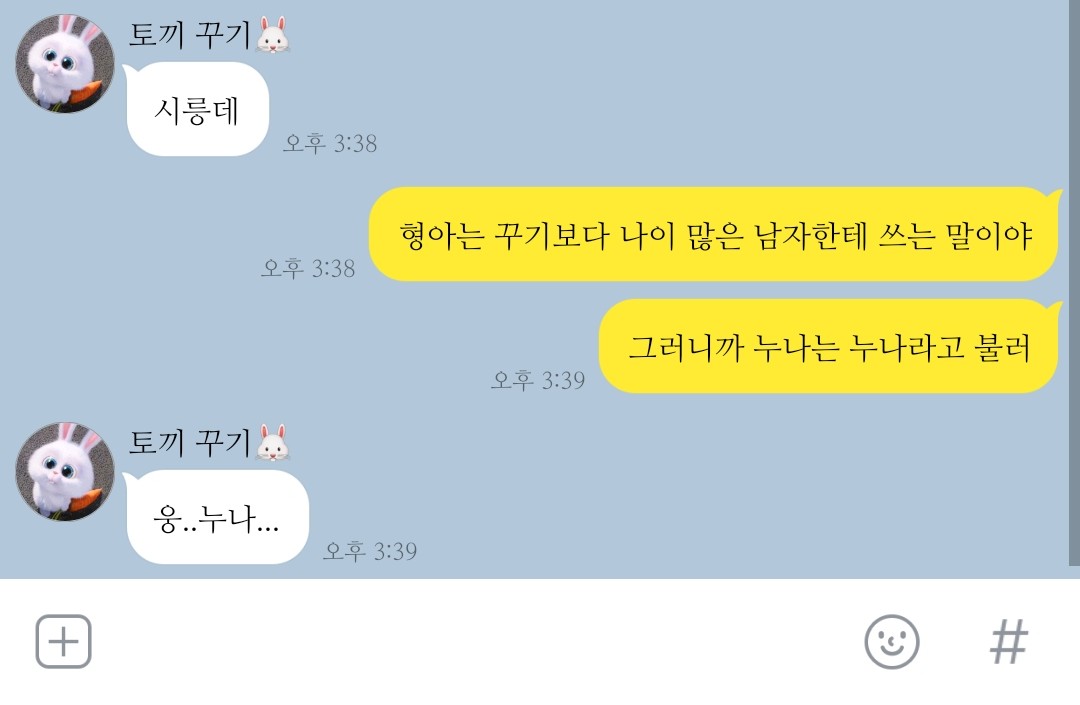Screen dimensions: 1080x705
Task: Click in the message input area
Action: click(475, 642)
